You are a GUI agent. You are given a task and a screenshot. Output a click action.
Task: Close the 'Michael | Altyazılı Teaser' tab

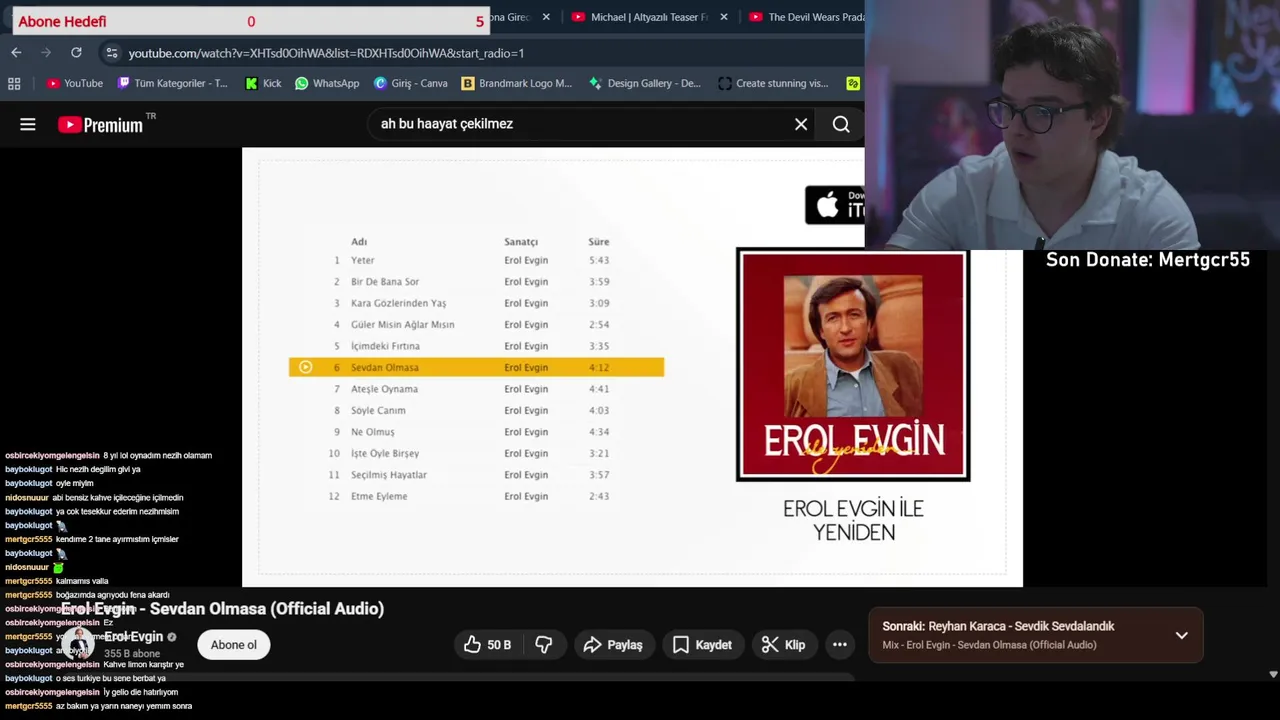click(724, 17)
